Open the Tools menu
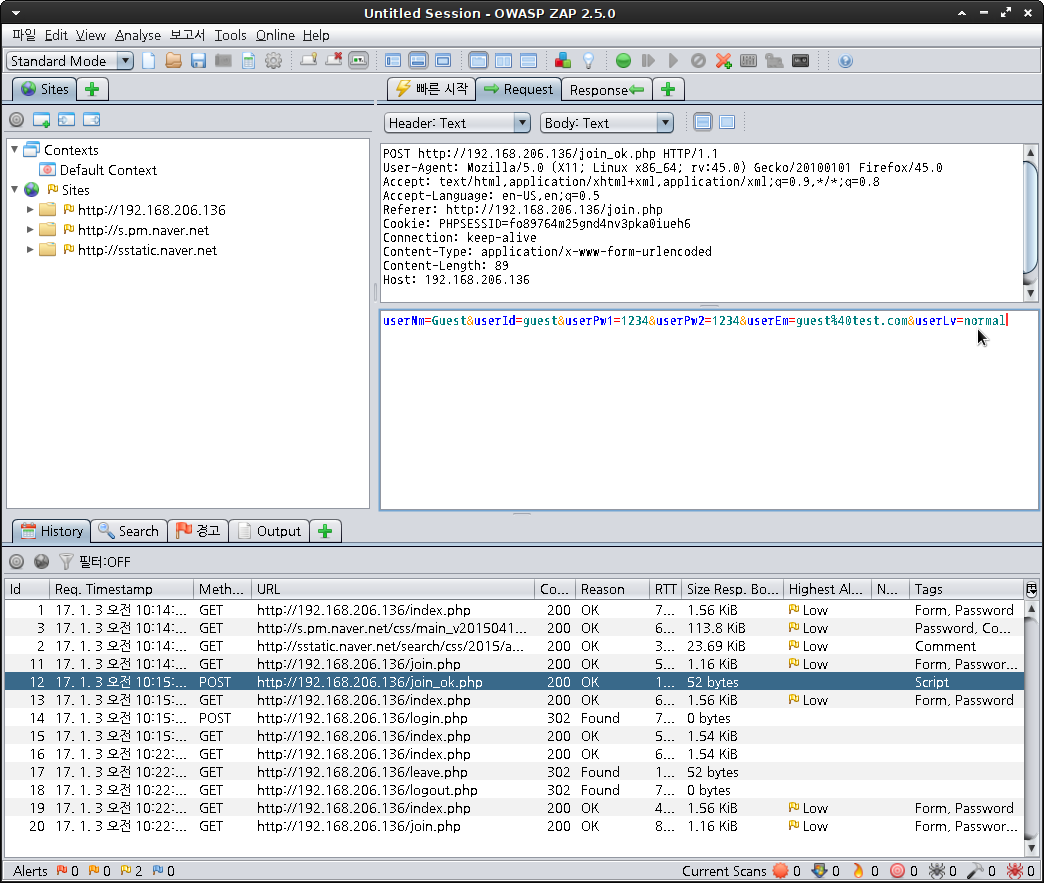1044x883 pixels. (x=230, y=35)
